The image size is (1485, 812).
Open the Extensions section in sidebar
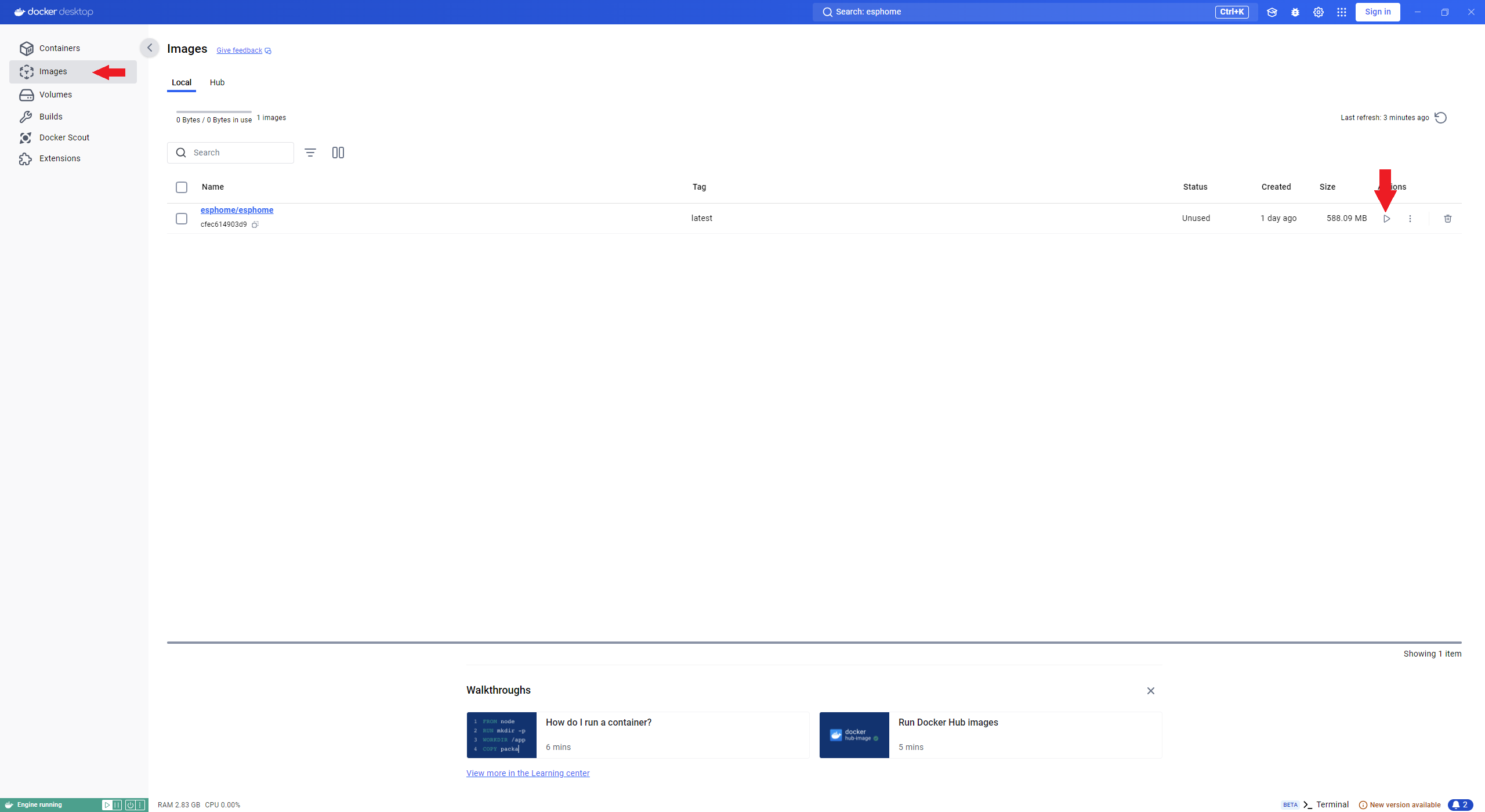point(73,158)
